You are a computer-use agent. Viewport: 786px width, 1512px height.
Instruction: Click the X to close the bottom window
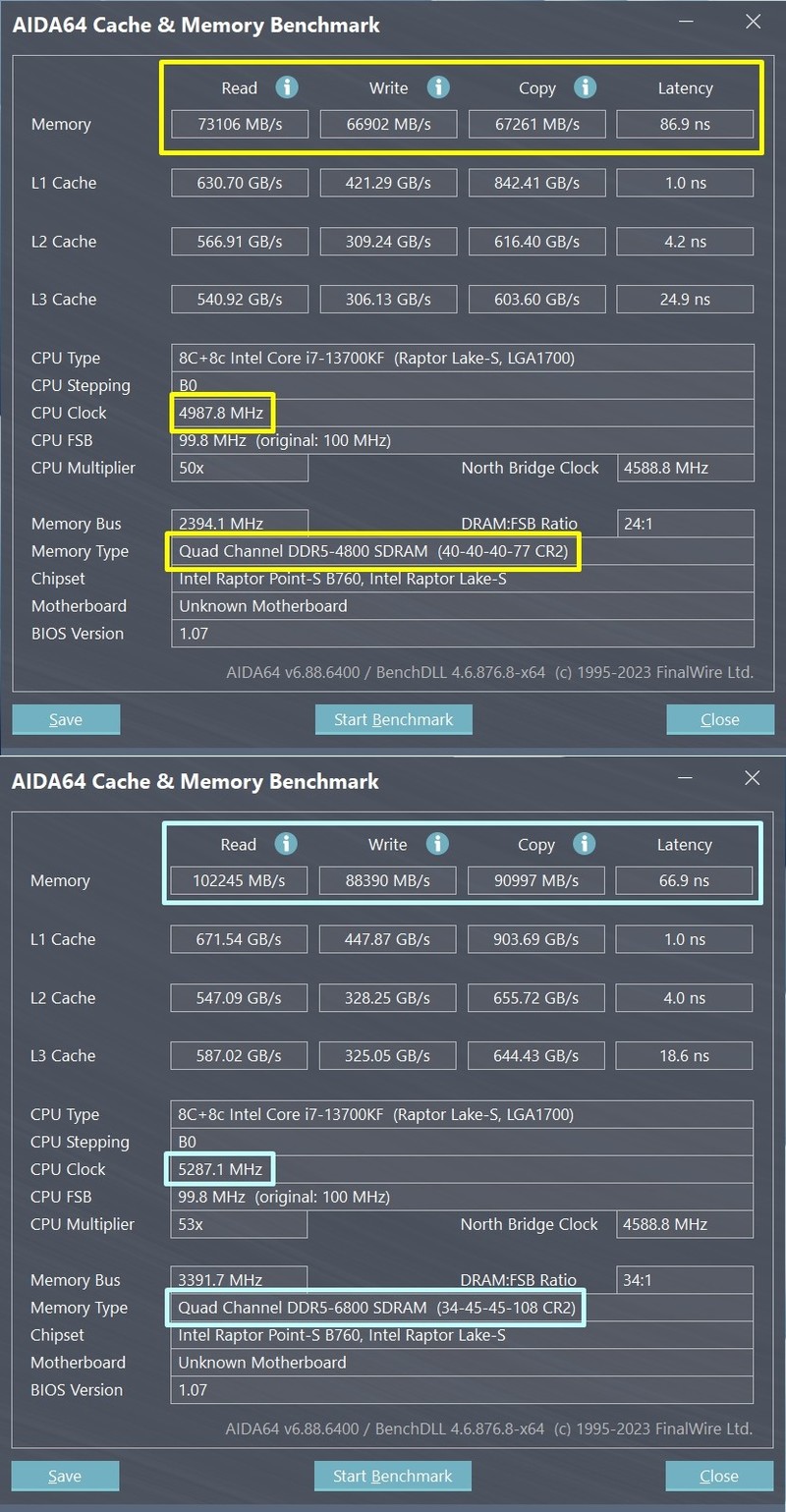[752, 777]
